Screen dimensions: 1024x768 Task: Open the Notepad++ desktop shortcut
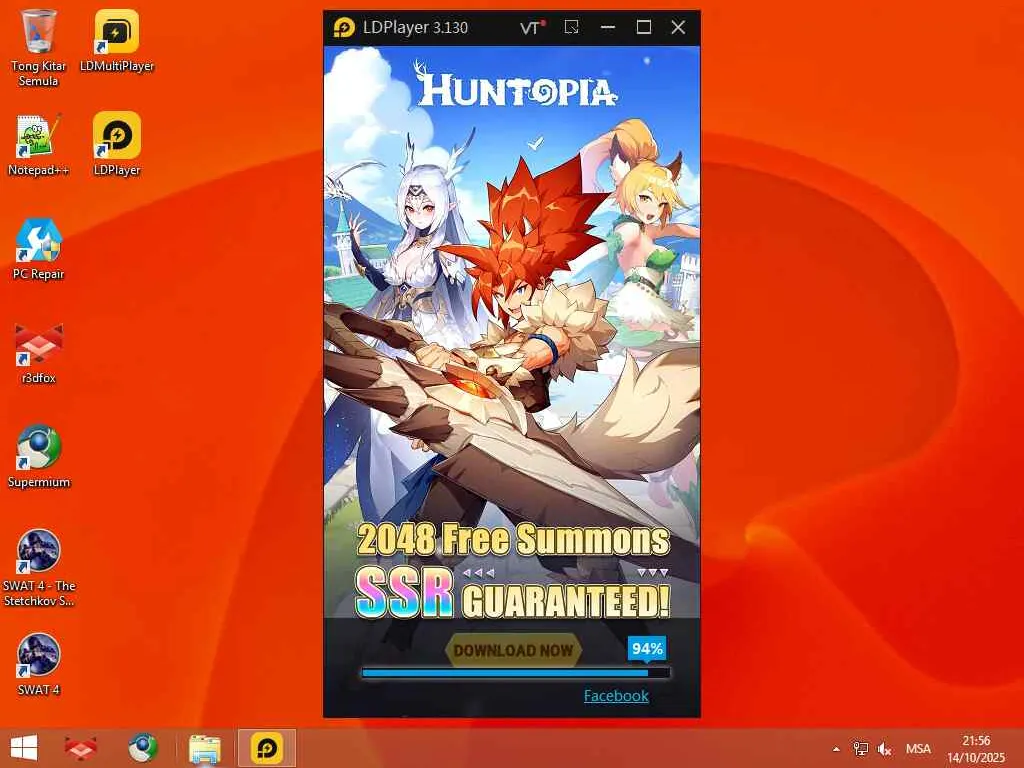(x=39, y=145)
